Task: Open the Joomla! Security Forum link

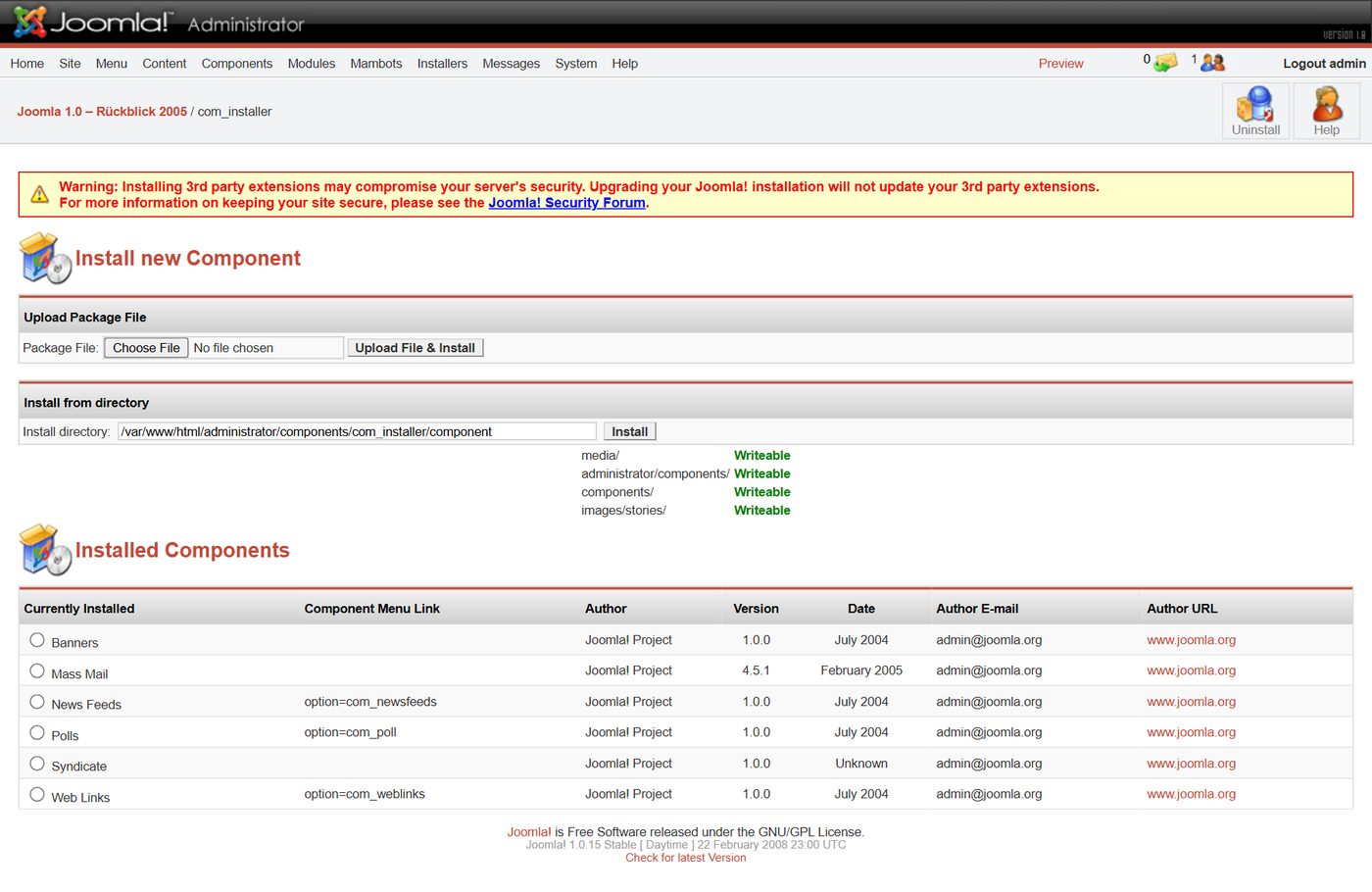Action: click(567, 203)
